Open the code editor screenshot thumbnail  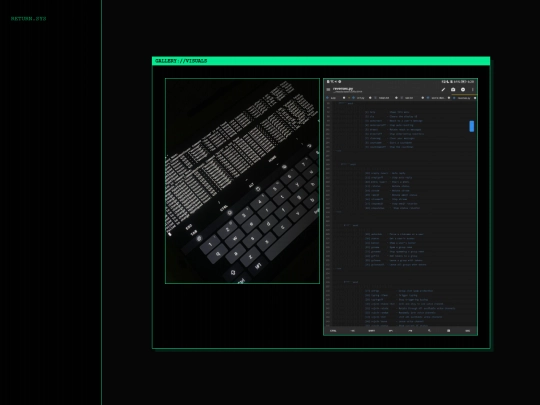(401, 207)
